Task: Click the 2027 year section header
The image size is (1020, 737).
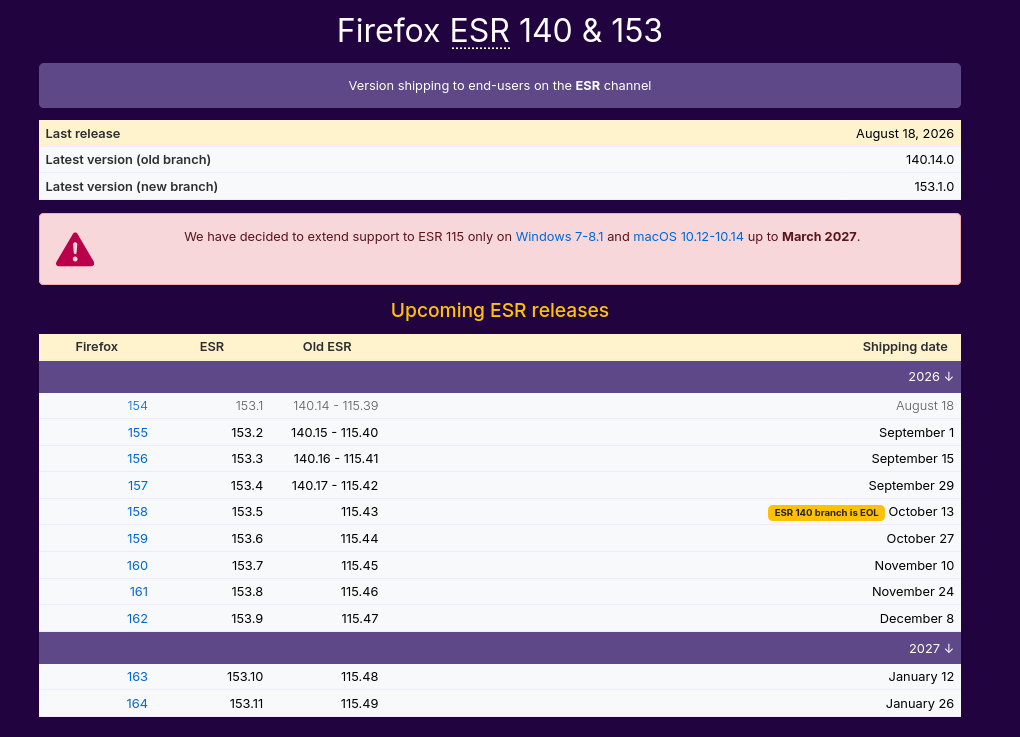Action: [x=500, y=649]
